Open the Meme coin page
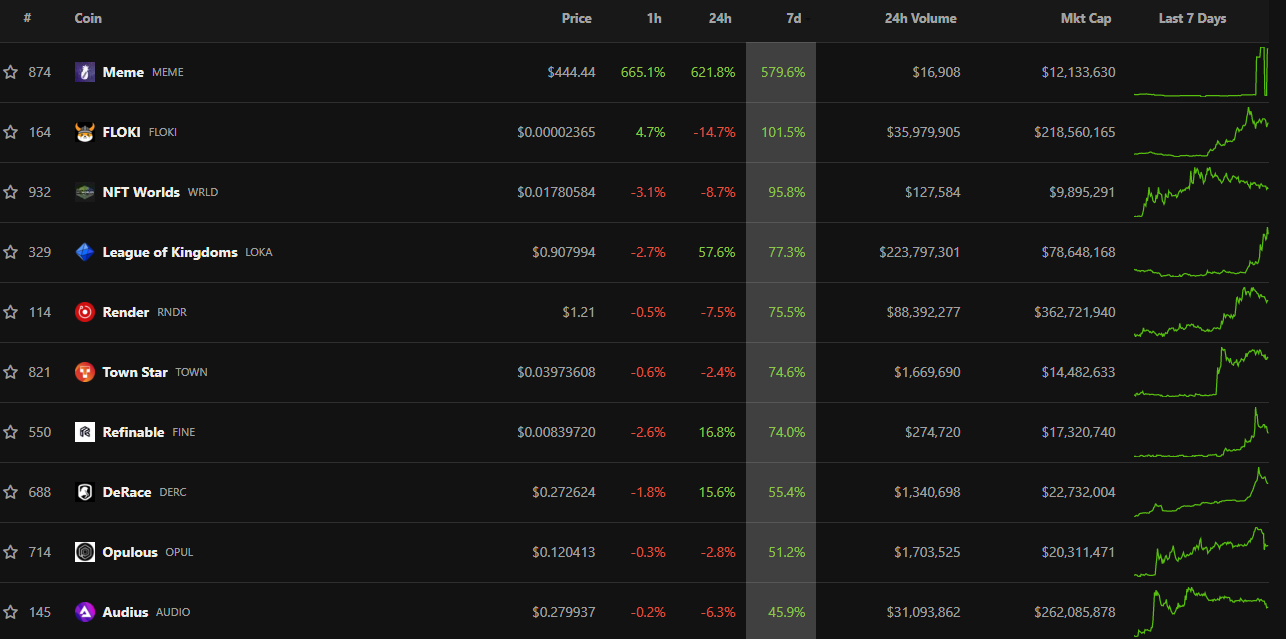 pyautogui.click(x=123, y=72)
